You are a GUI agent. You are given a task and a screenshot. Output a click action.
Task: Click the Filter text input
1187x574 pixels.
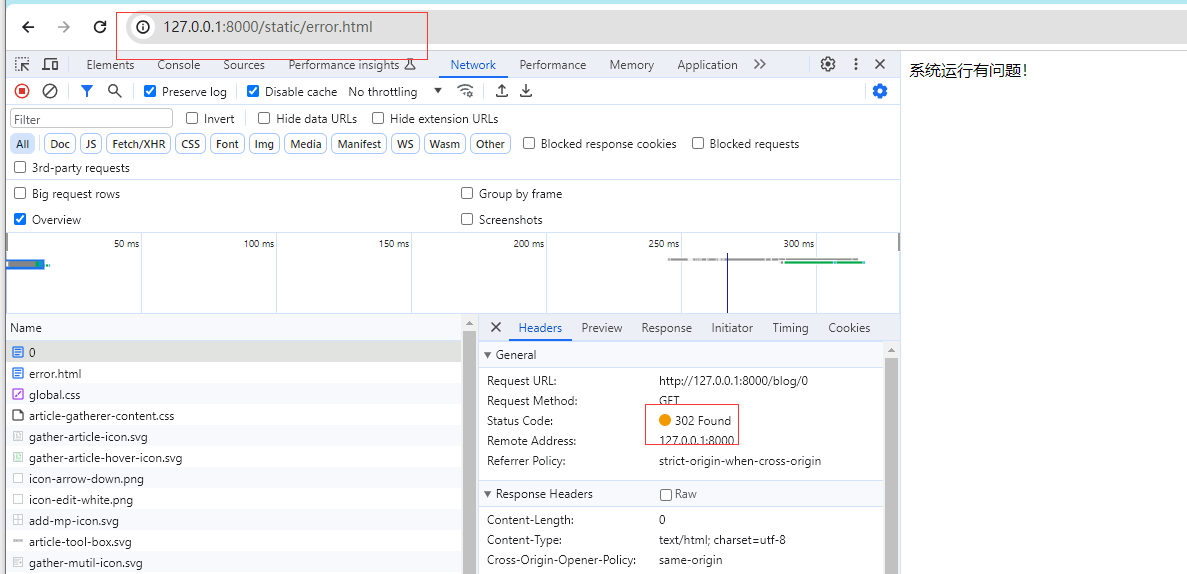point(92,119)
